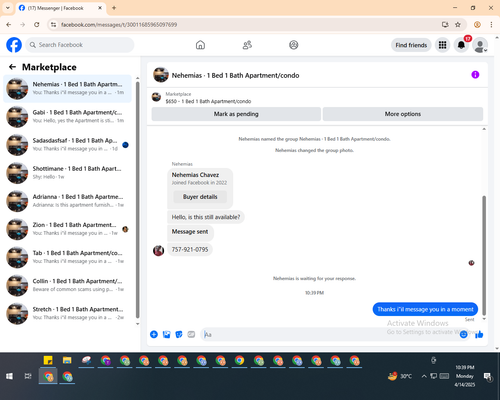Attach a photo using the image icon
The image size is (500, 400).
click(x=166, y=334)
